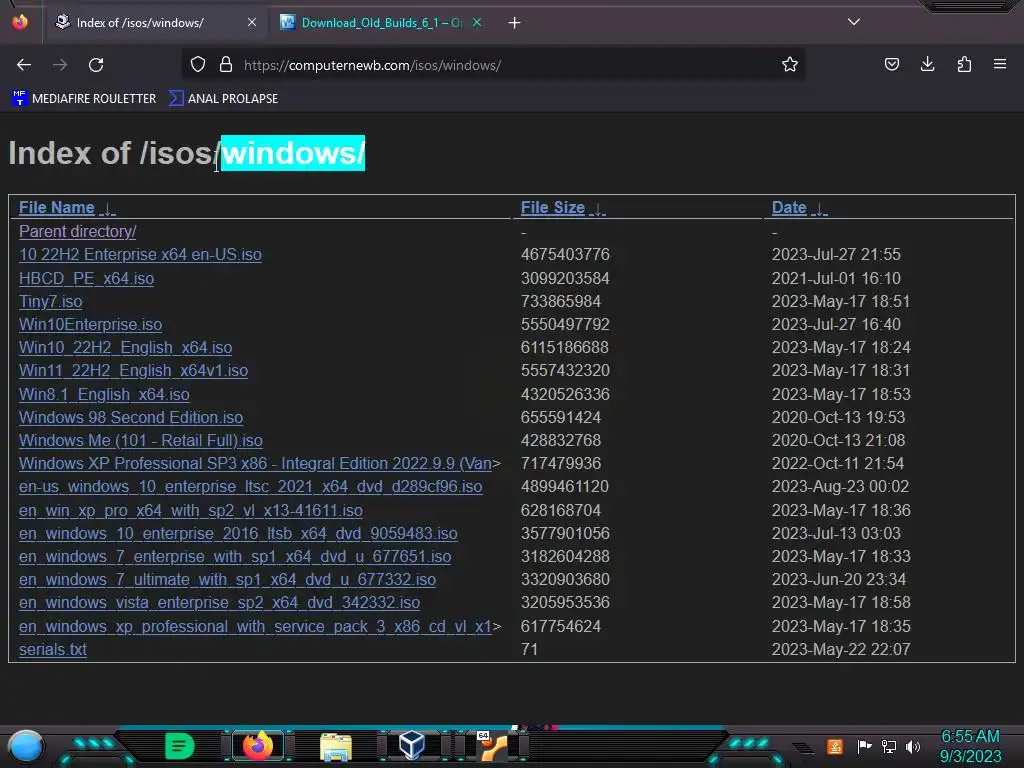Open the green notes app in taskbar

click(180, 746)
